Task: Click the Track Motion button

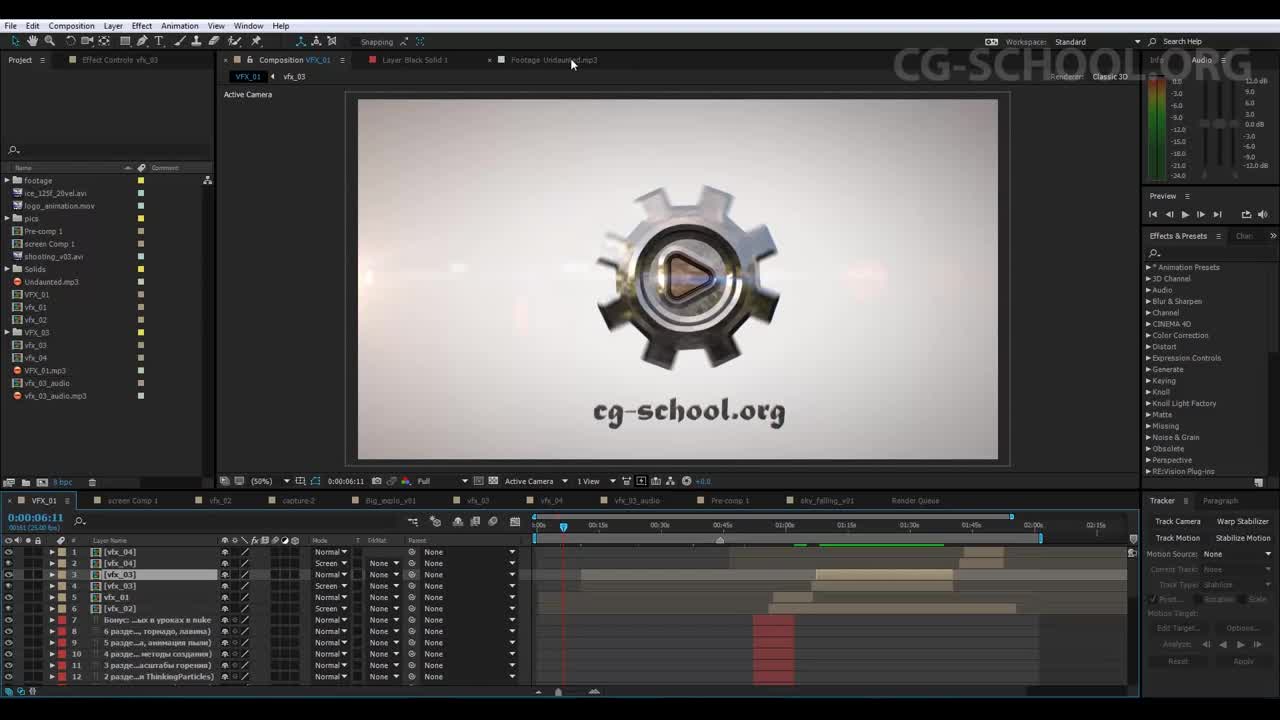Action: pyautogui.click(x=1177, y=538)
